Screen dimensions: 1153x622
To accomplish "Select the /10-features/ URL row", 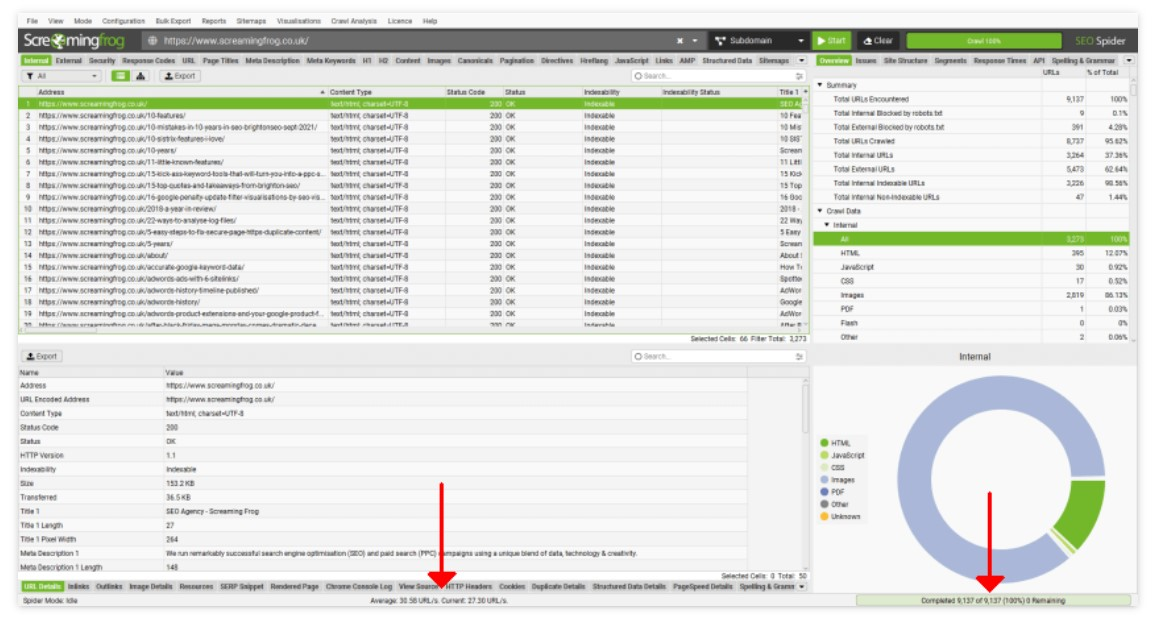I will 413,115.
